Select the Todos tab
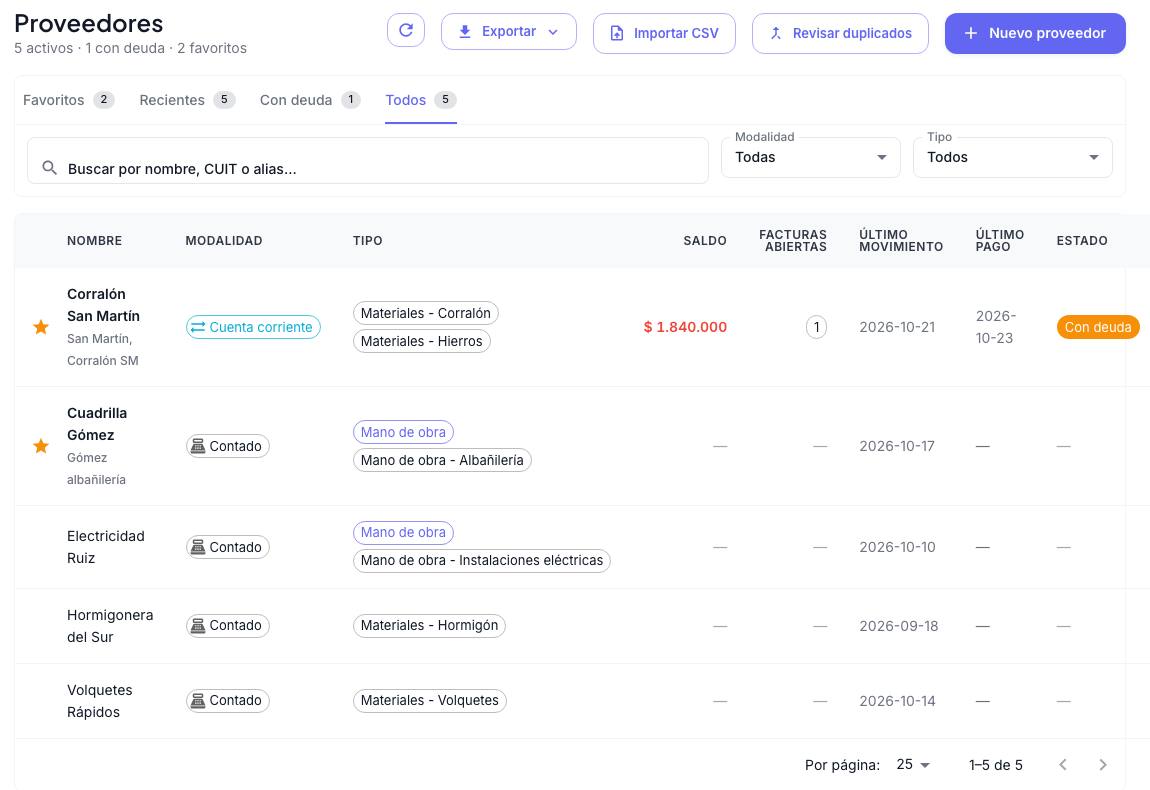 click(421, 100)
